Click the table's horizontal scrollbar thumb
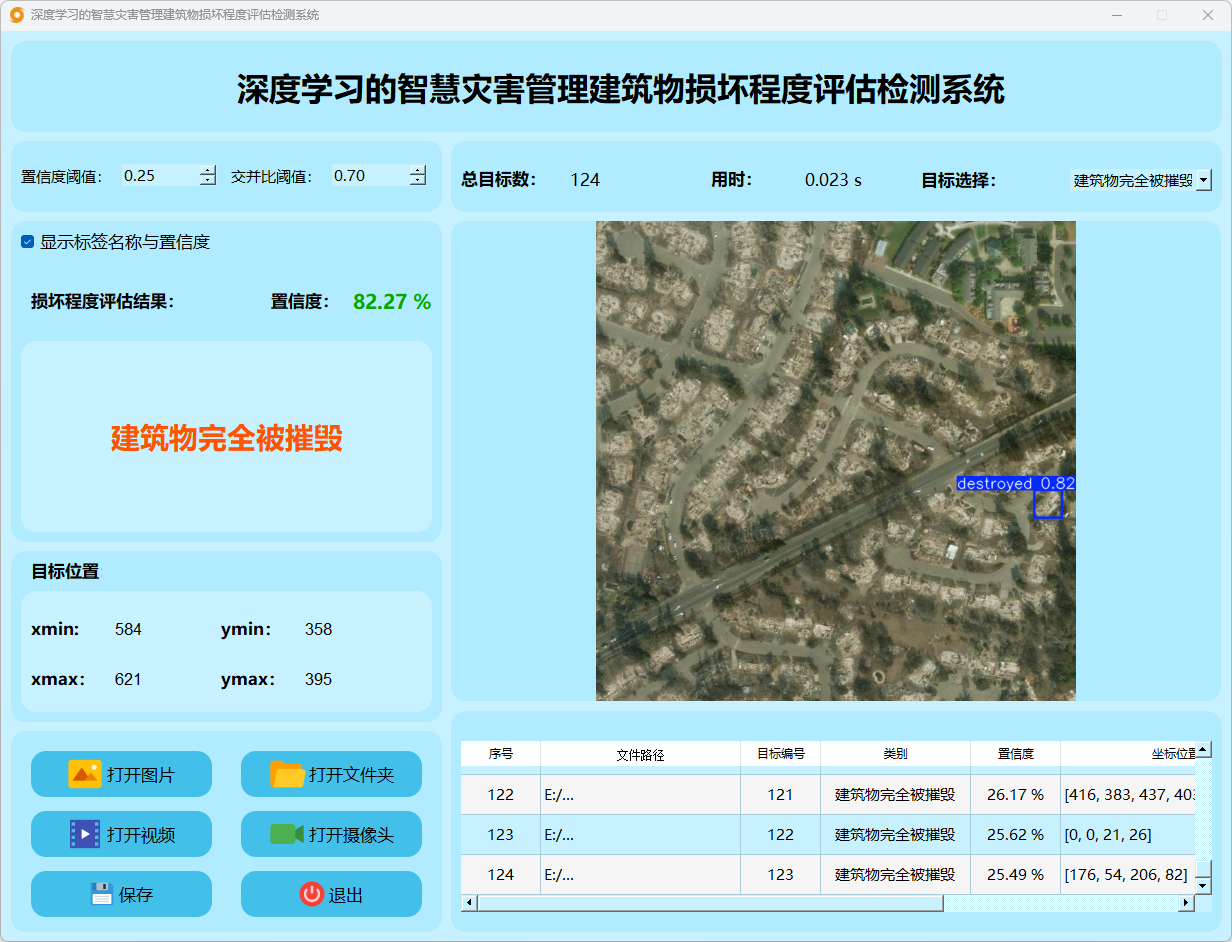This screenshot has height=942, width=1232. point(710,903)
